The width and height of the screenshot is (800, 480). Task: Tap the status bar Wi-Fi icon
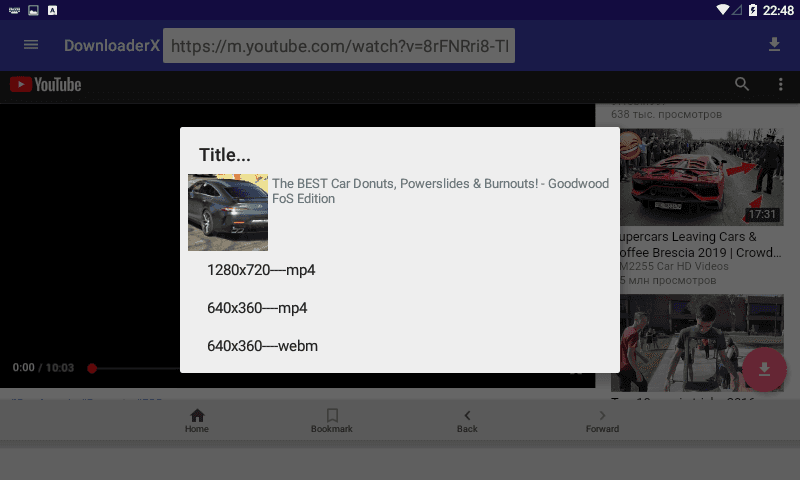[x=722, y=10]
